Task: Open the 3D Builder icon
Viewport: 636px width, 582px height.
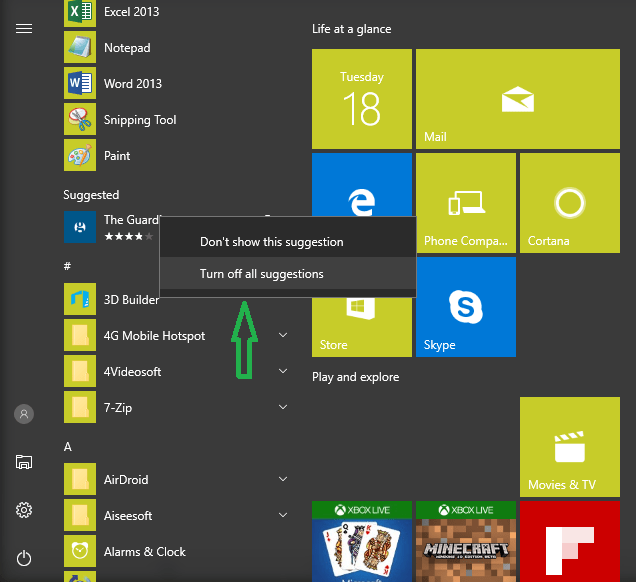Action: (x=80, y=299)
